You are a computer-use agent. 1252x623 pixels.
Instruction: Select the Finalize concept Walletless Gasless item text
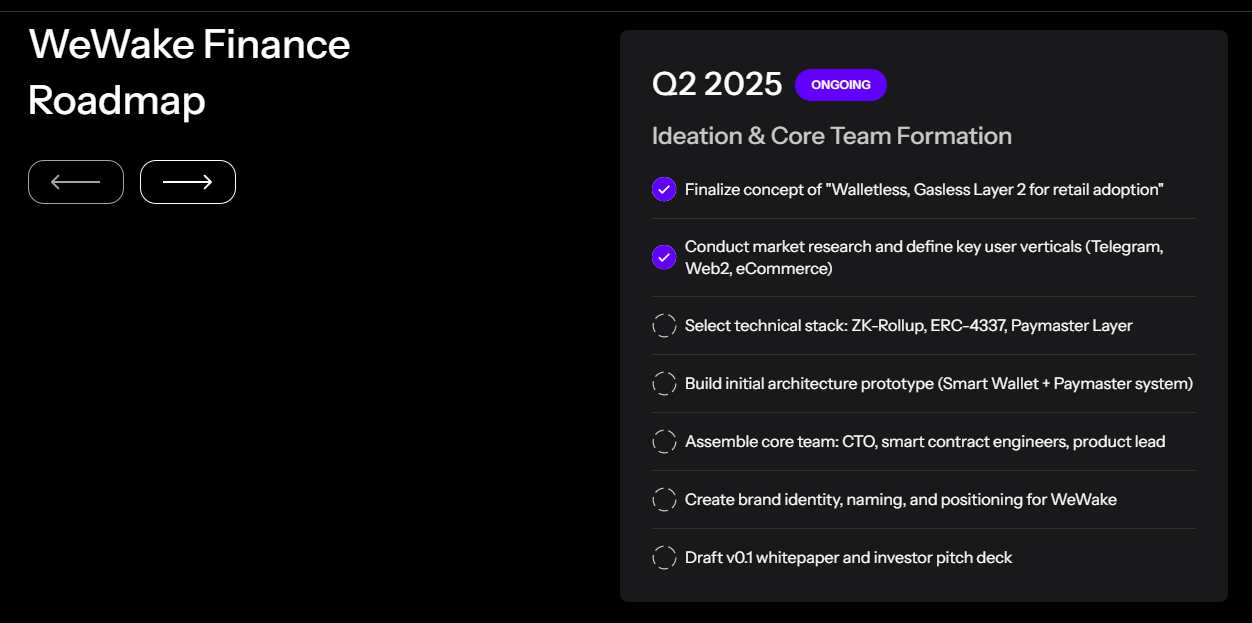tap(924, 189)
